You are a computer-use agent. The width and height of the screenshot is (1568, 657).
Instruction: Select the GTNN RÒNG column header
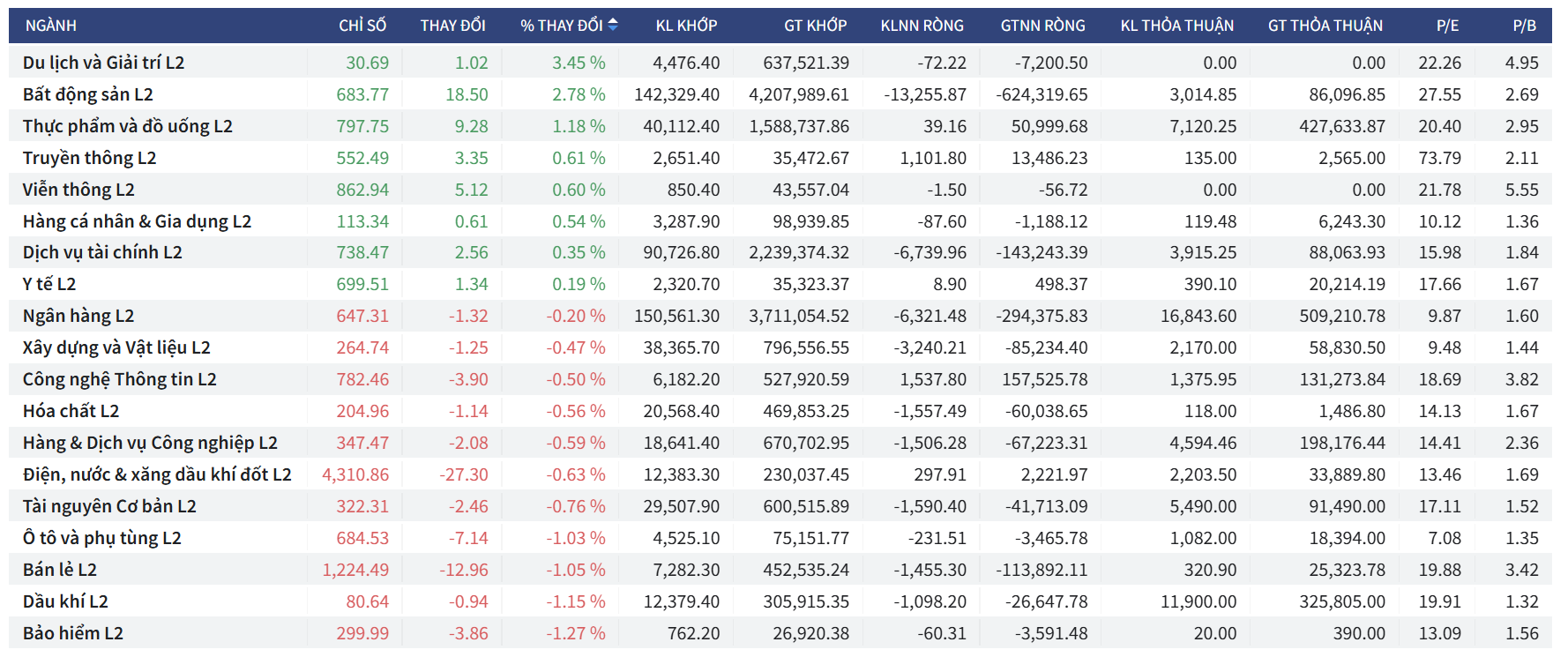(x=1042, y=26)
